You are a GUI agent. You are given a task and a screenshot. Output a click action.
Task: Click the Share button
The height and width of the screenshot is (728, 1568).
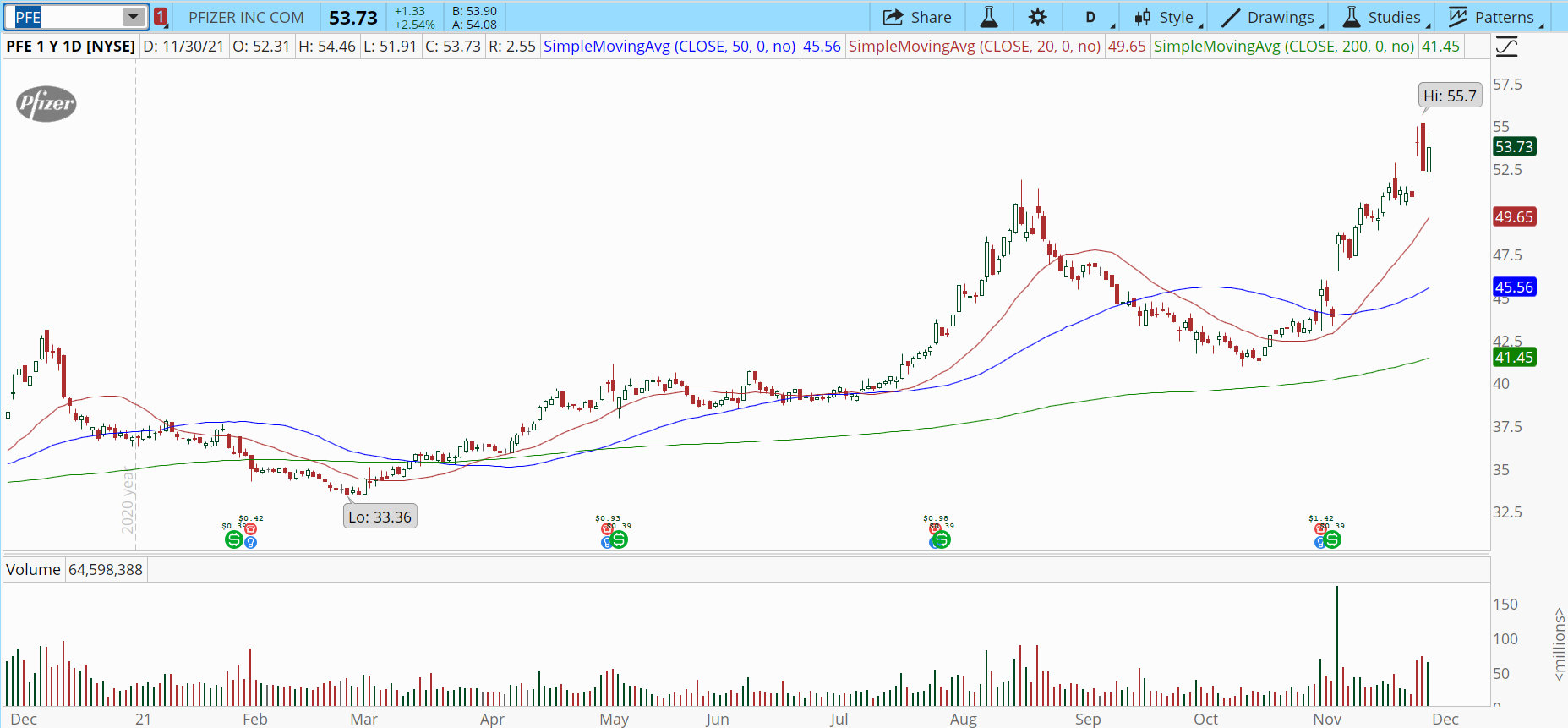pyautogui.click(x=917, y=17)
